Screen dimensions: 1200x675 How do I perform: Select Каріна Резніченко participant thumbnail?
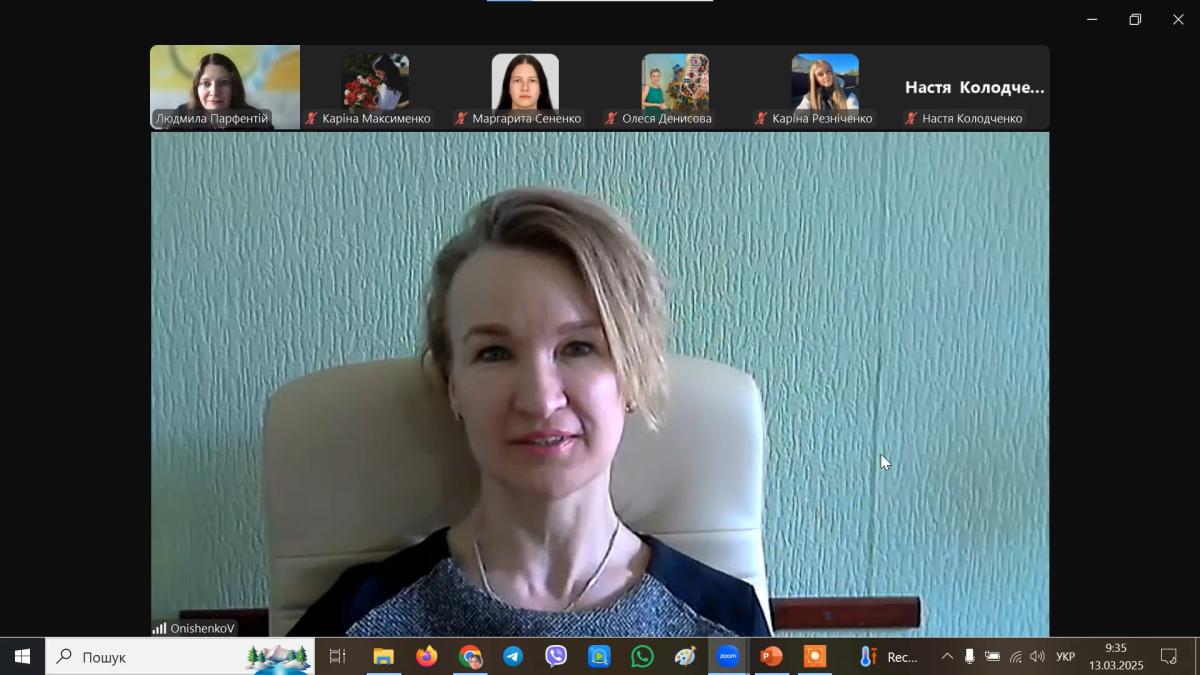825,87
